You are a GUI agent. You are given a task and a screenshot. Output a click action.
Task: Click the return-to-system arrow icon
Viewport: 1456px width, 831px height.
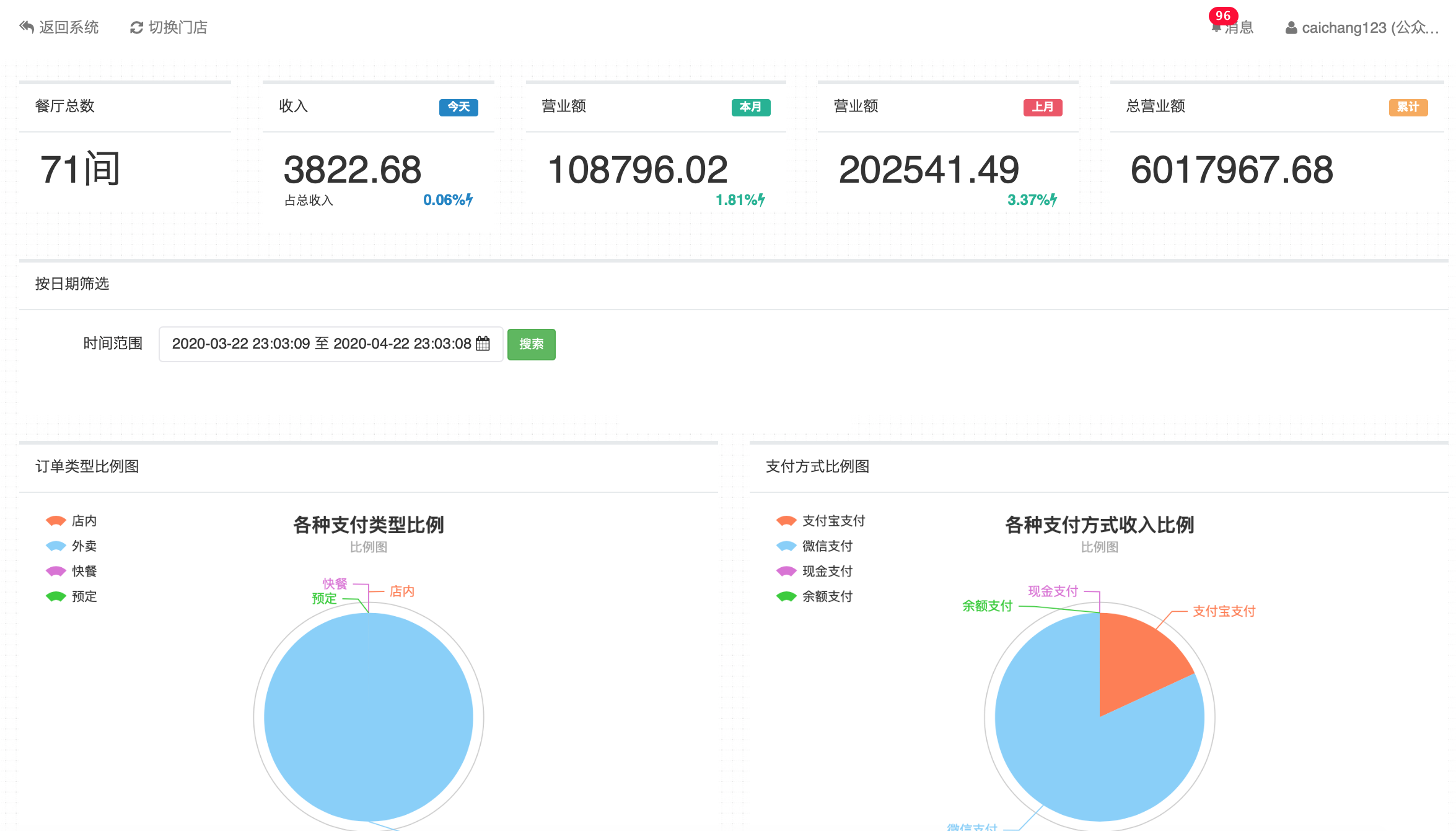pos(27,27)
